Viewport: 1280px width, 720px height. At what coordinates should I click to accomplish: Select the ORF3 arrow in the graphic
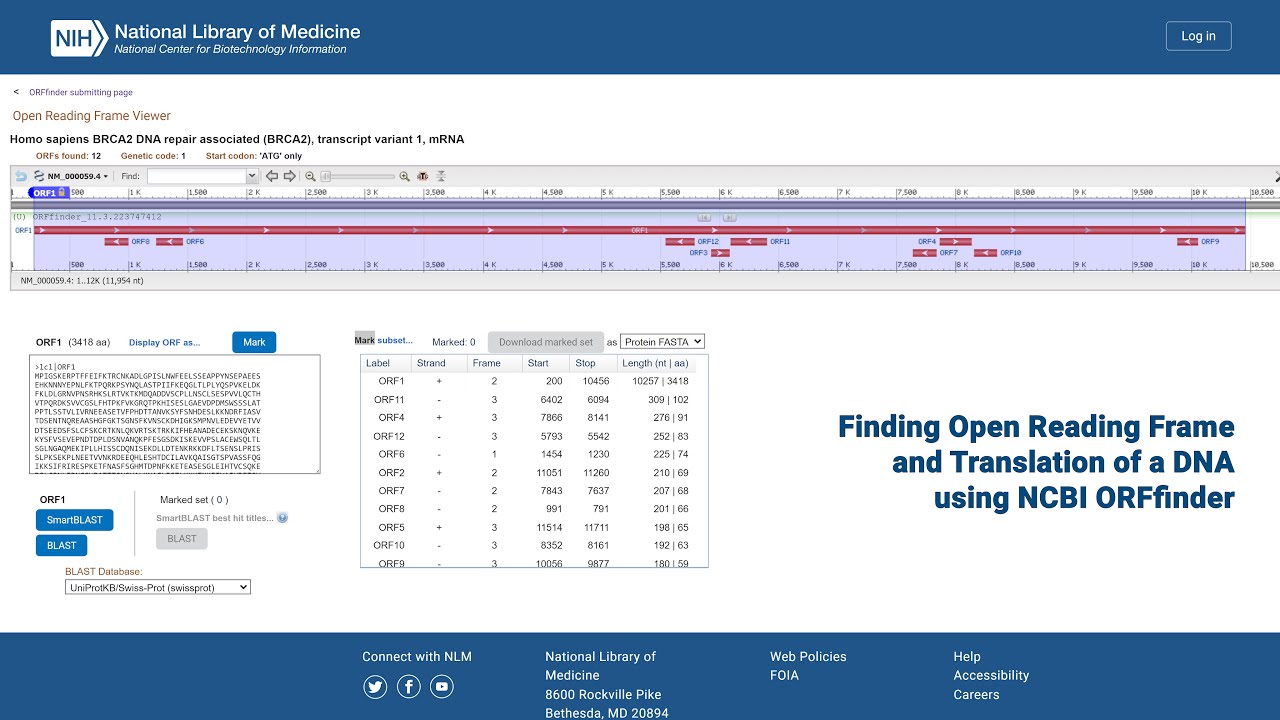tap(720, 253)
